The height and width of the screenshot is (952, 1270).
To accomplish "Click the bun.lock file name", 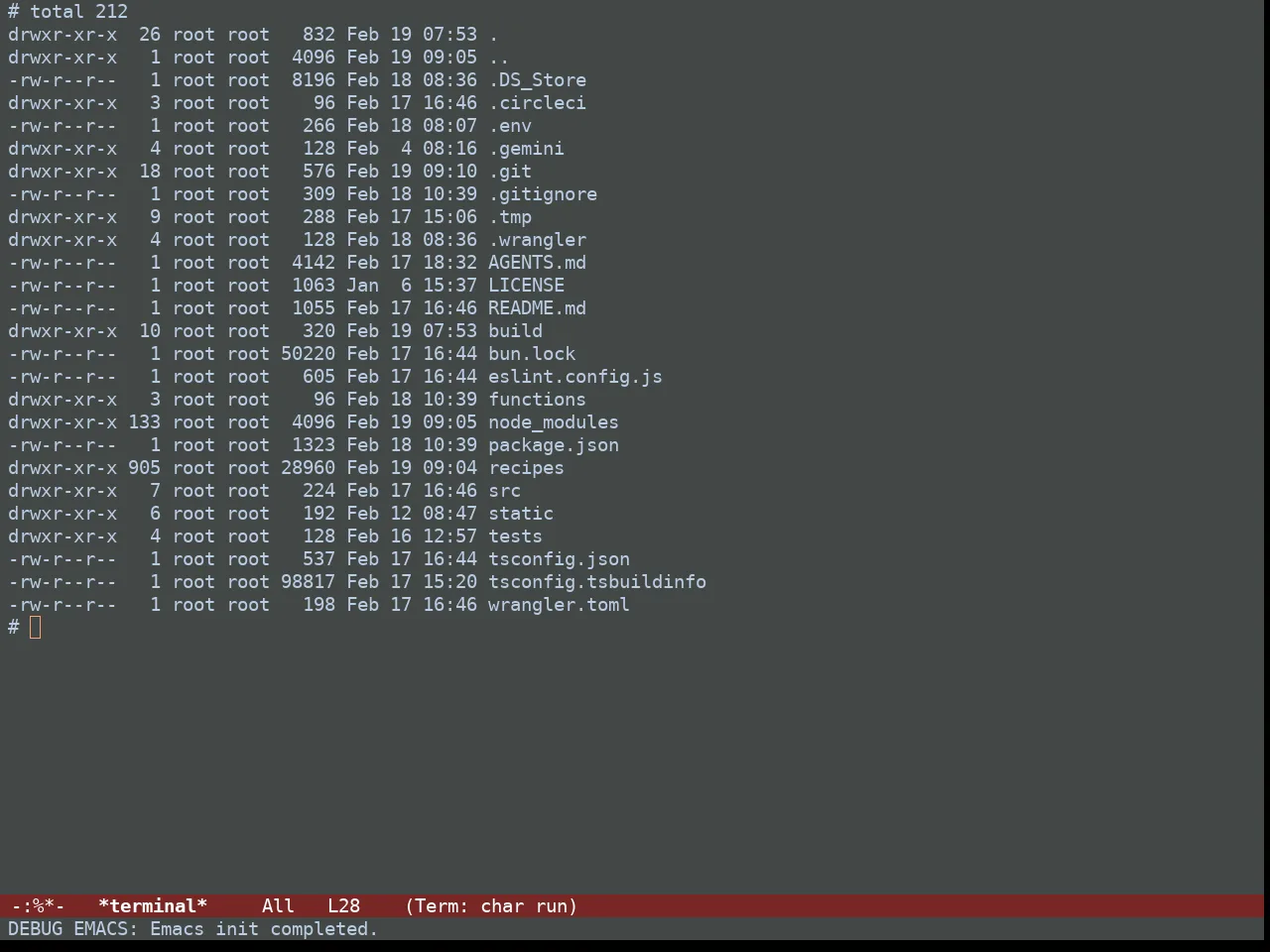I will [531, 353].
